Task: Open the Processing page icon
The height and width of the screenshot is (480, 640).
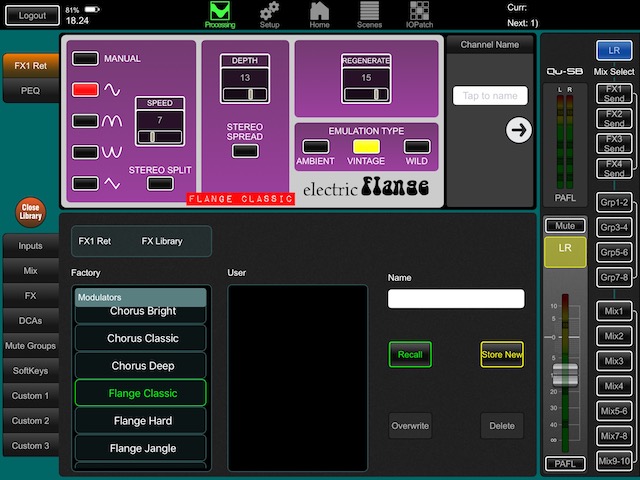Action: (220, 15)
